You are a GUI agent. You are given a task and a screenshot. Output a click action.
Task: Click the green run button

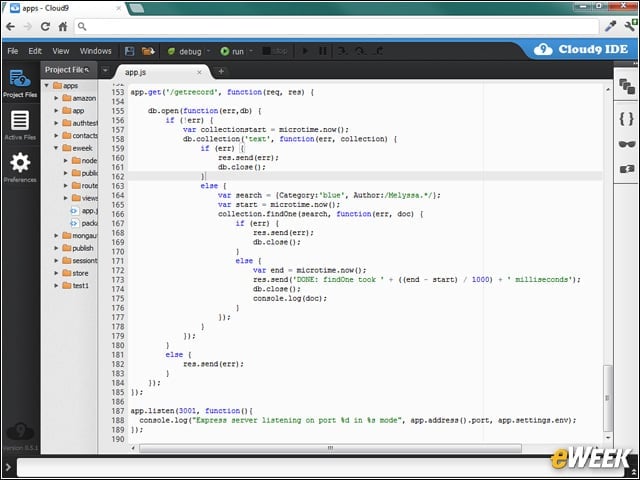click(x=232, y=51)
